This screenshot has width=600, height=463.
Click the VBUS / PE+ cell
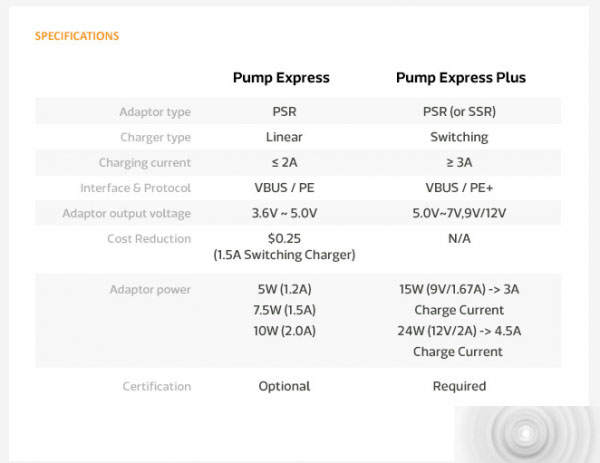click(x=459, y=188)
